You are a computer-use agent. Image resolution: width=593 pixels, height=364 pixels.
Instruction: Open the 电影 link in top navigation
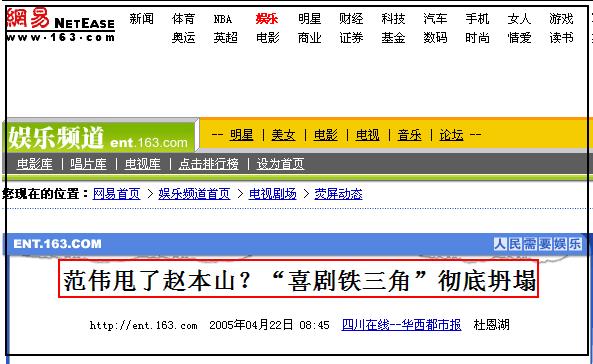click(x=267, y=37)
